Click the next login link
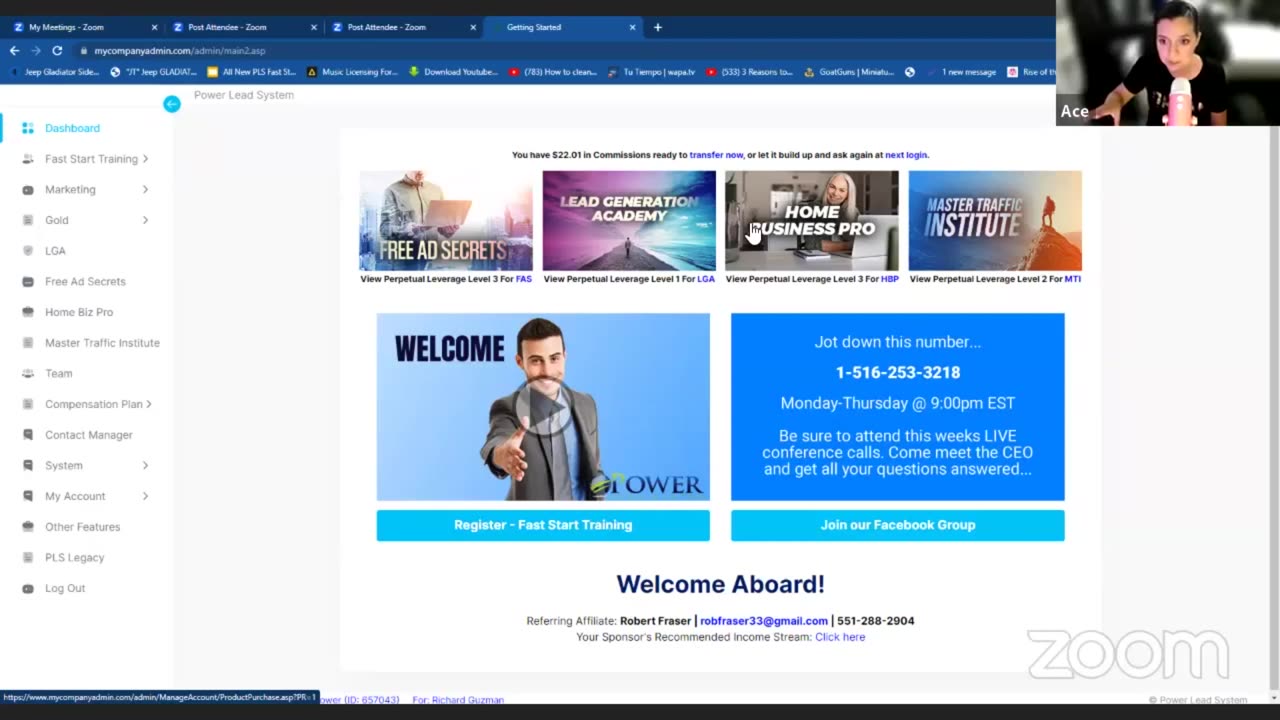This screenshot has width=1280, height=720. click(906, 155)
